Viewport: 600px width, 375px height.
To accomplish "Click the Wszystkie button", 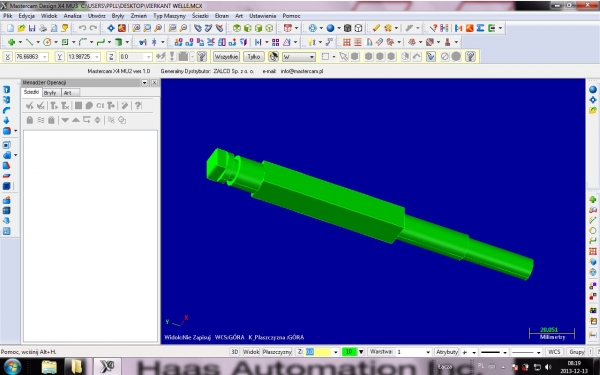I will [x=226, y=57].
